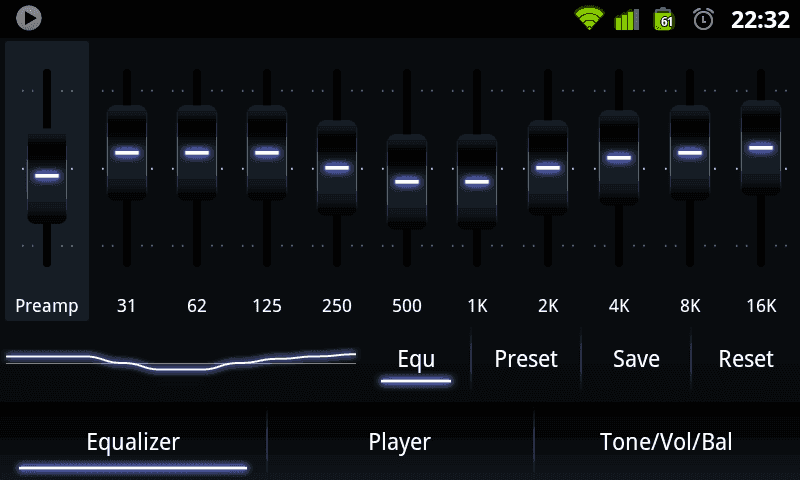Click the 125 Hz band slider knob
The width and height of the screenshot is (800, 480).
coord(267,153)
